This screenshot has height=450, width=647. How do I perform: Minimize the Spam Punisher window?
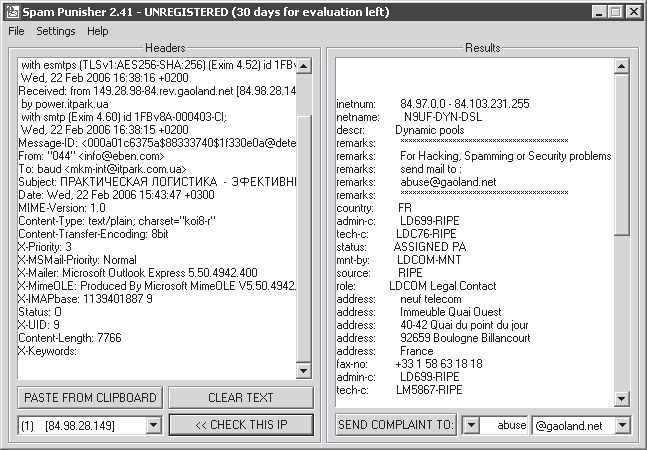pyautogui.click(x=599, y=12)
